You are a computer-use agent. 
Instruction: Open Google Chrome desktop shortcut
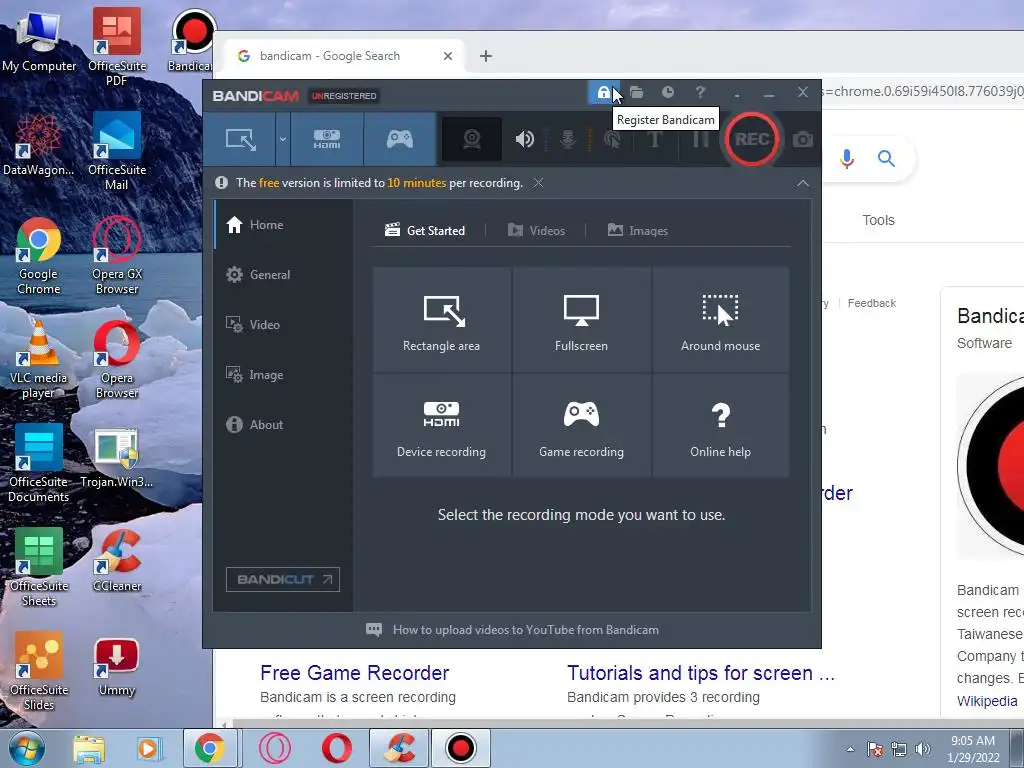point(39,255)
